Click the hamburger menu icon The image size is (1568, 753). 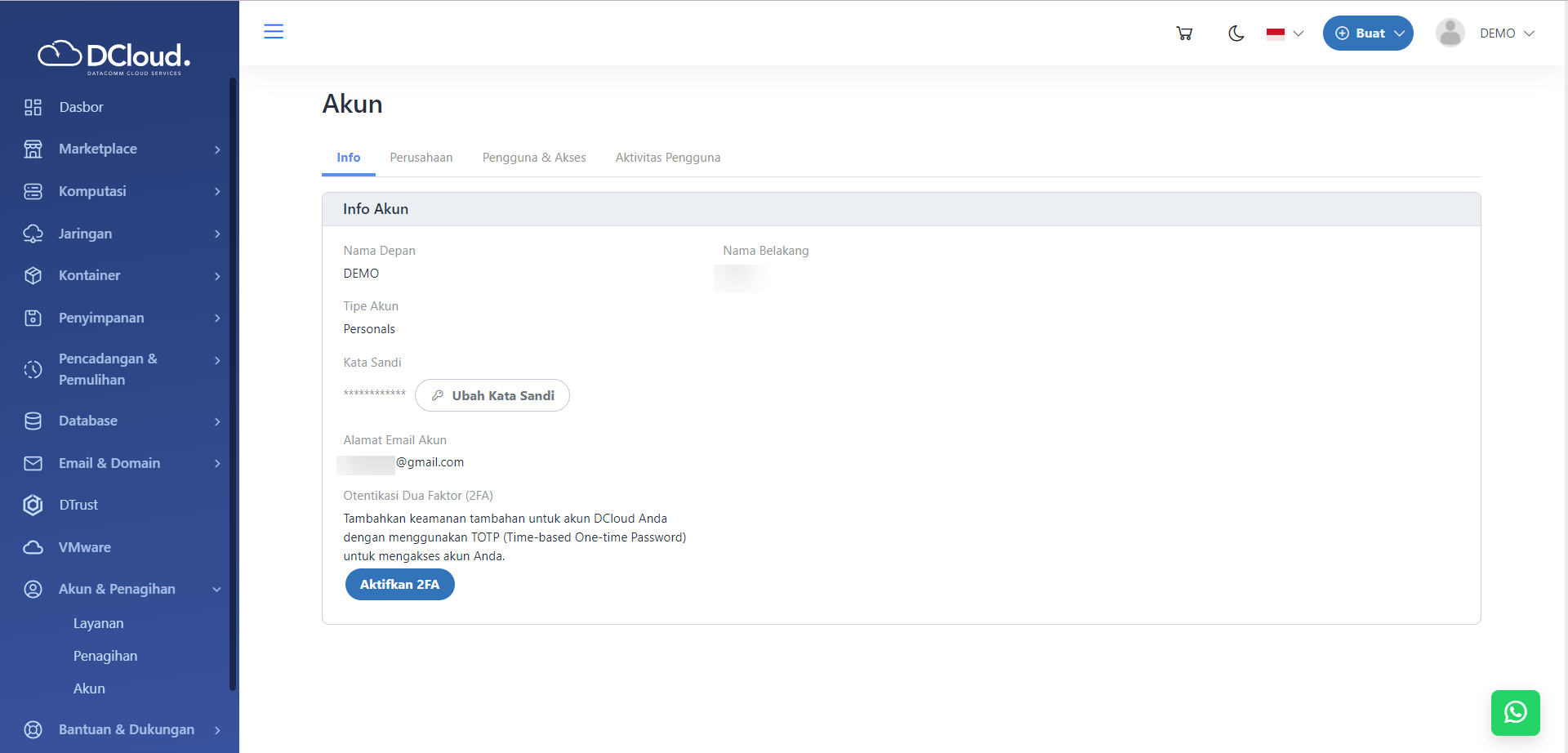click(274, 32)
